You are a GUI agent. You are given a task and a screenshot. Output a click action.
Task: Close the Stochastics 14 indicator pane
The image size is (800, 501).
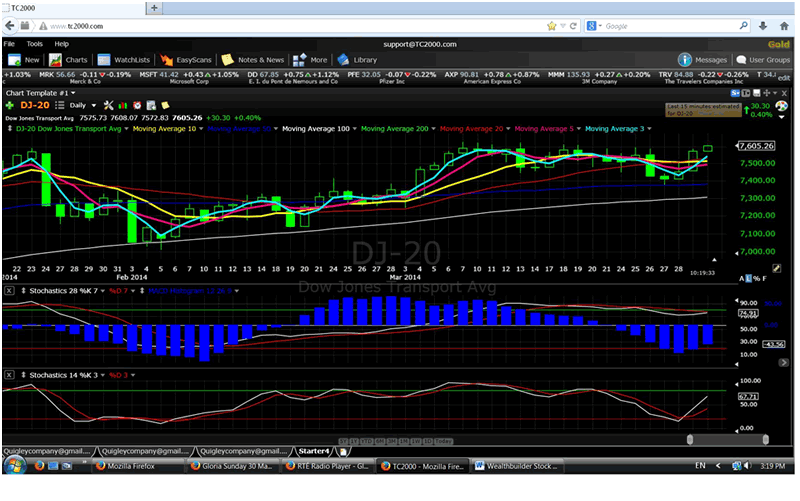tap(9, 373)
